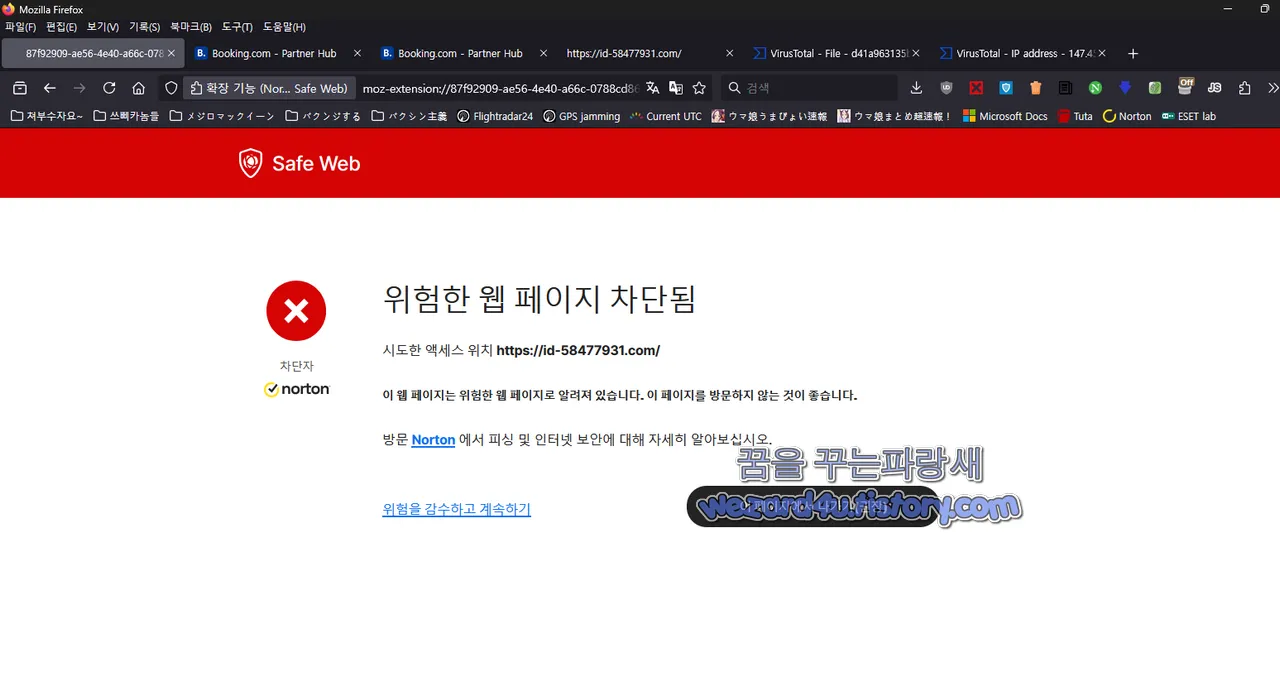
Task: Open the sidebar icon on the toolbar
Action: coord(19,88)
